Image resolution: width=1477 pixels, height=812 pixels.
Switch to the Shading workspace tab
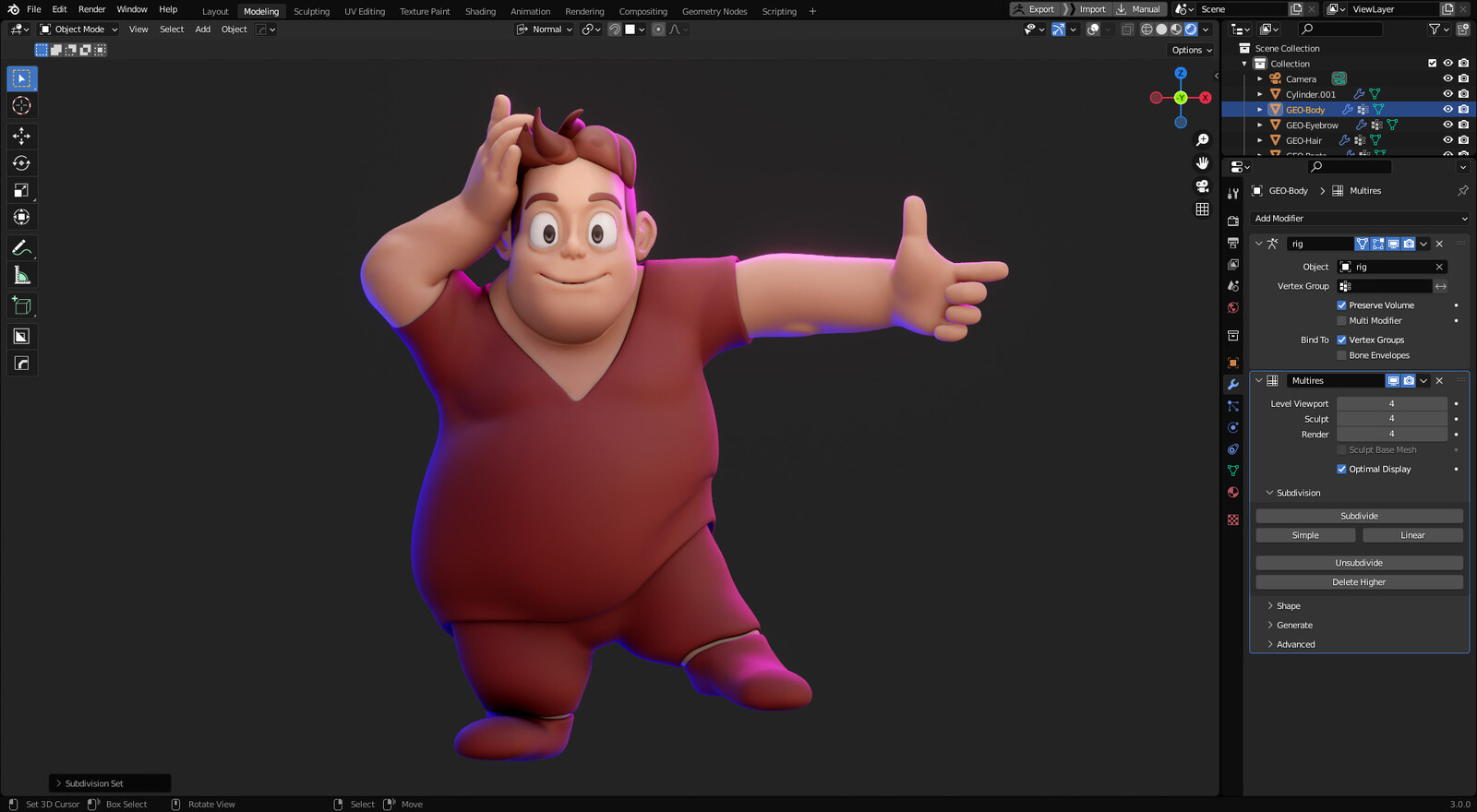[x=480, y=11]
